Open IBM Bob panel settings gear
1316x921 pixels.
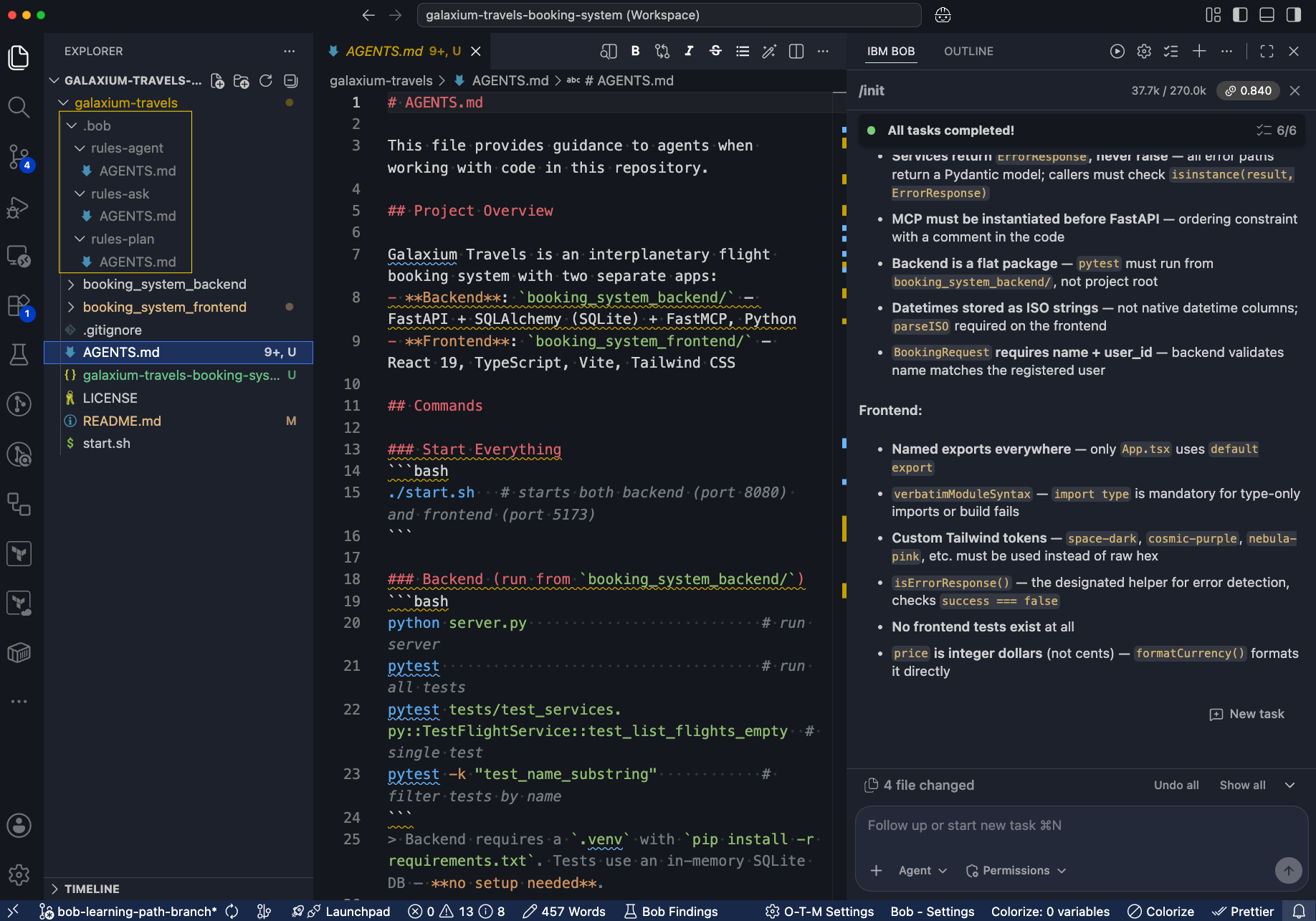coord(1144,51)
